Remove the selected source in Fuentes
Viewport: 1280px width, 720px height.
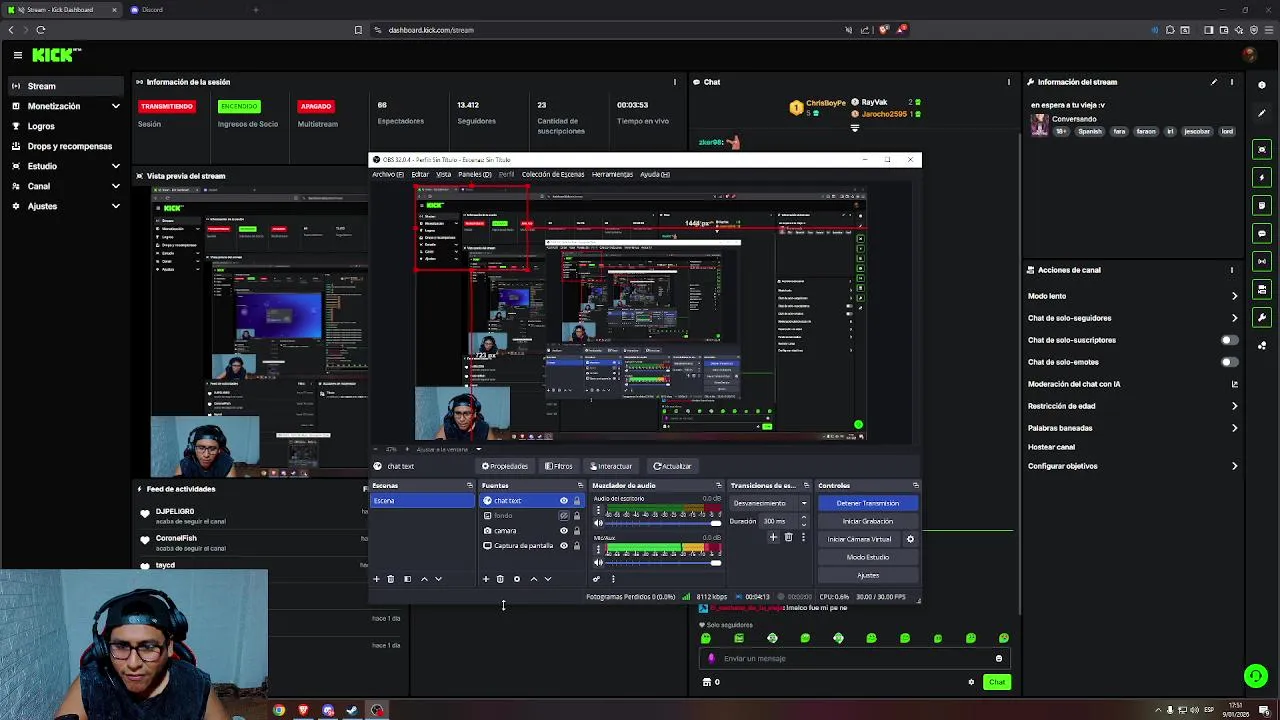(500, 579)
